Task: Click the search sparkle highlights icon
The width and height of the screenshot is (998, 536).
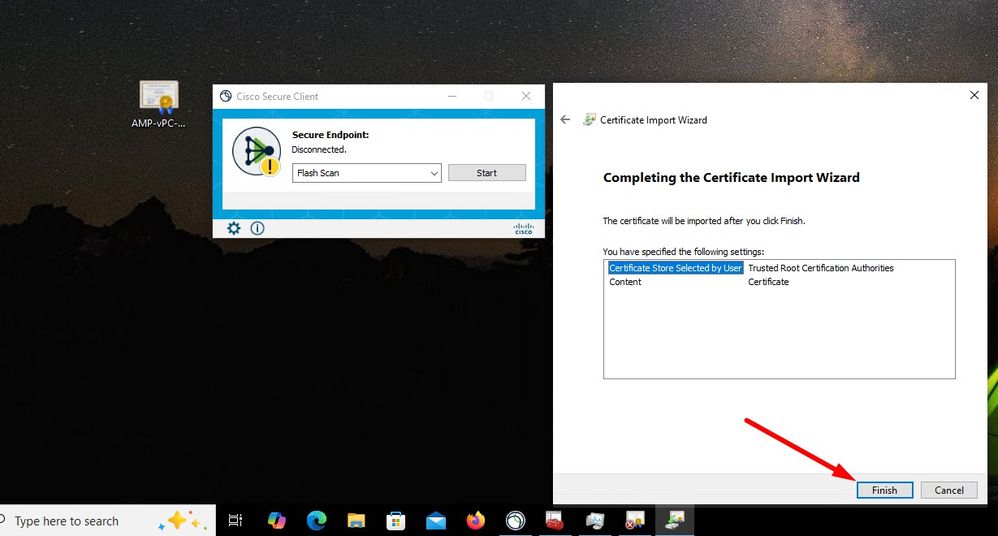Action: point(183,521)
